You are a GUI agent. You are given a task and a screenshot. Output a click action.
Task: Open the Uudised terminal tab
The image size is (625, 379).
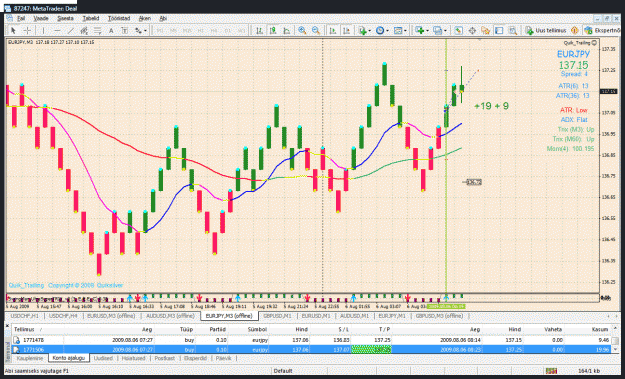point(103,358)
